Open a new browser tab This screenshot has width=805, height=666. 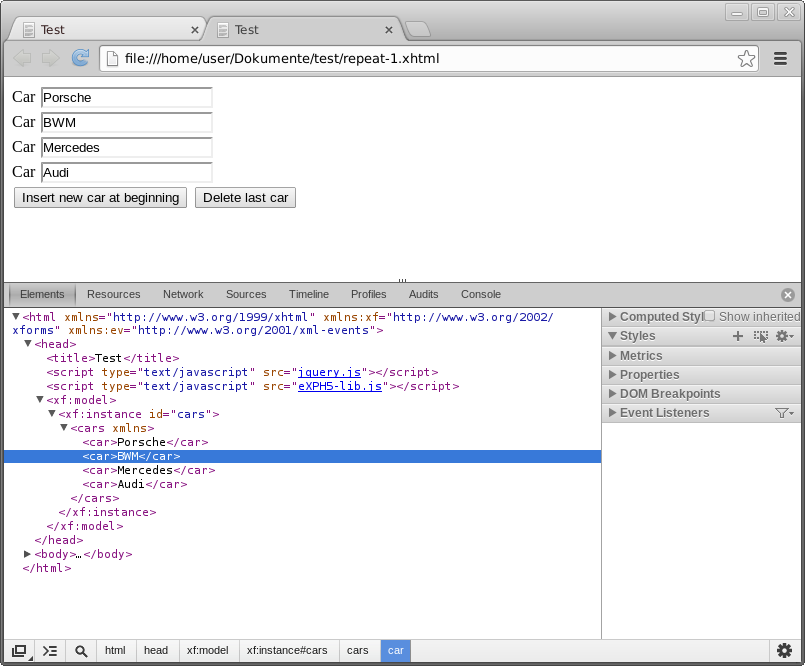tap(418, 30)
